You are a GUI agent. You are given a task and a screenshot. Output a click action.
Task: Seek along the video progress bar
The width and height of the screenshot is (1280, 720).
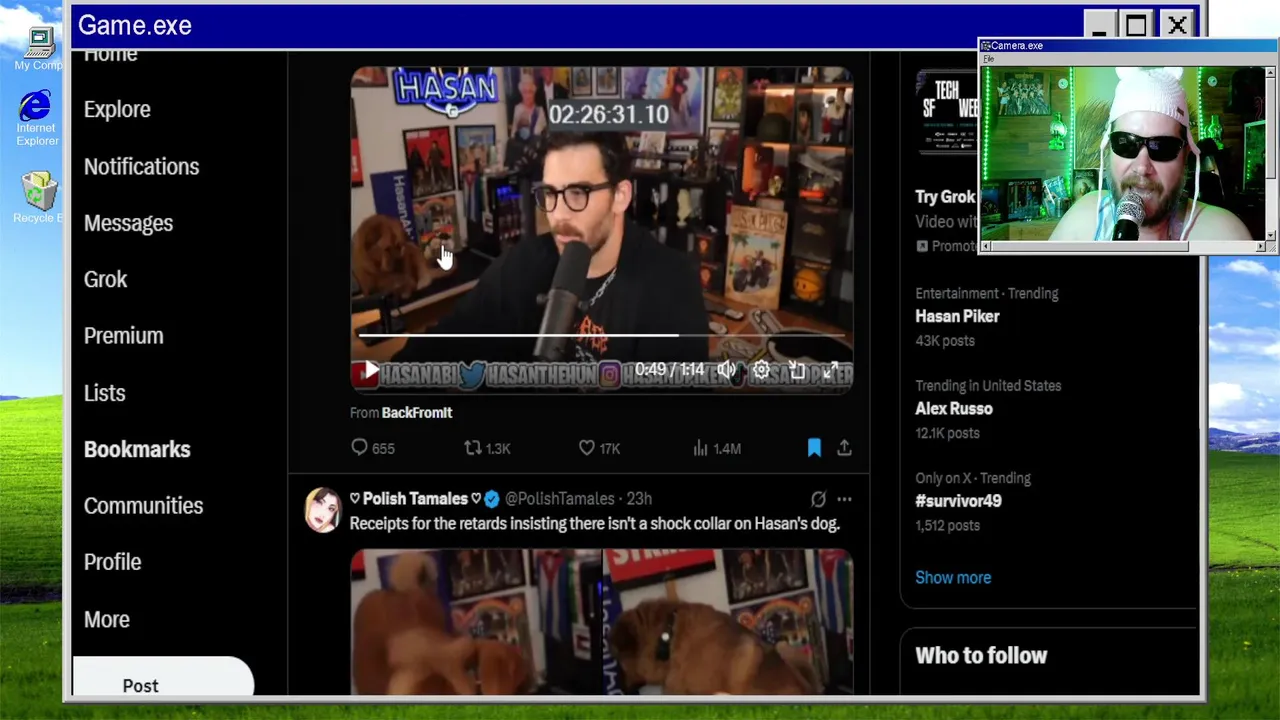[x=602, y=336]
